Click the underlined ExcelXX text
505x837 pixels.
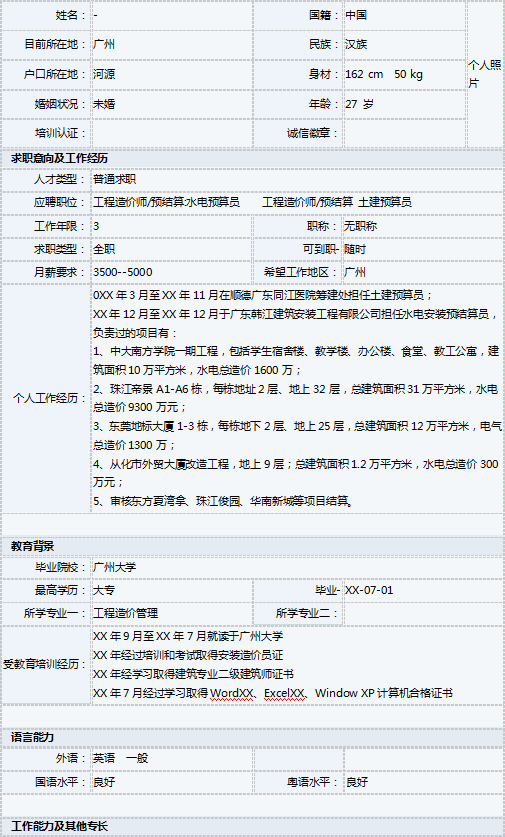pos(284,693)
